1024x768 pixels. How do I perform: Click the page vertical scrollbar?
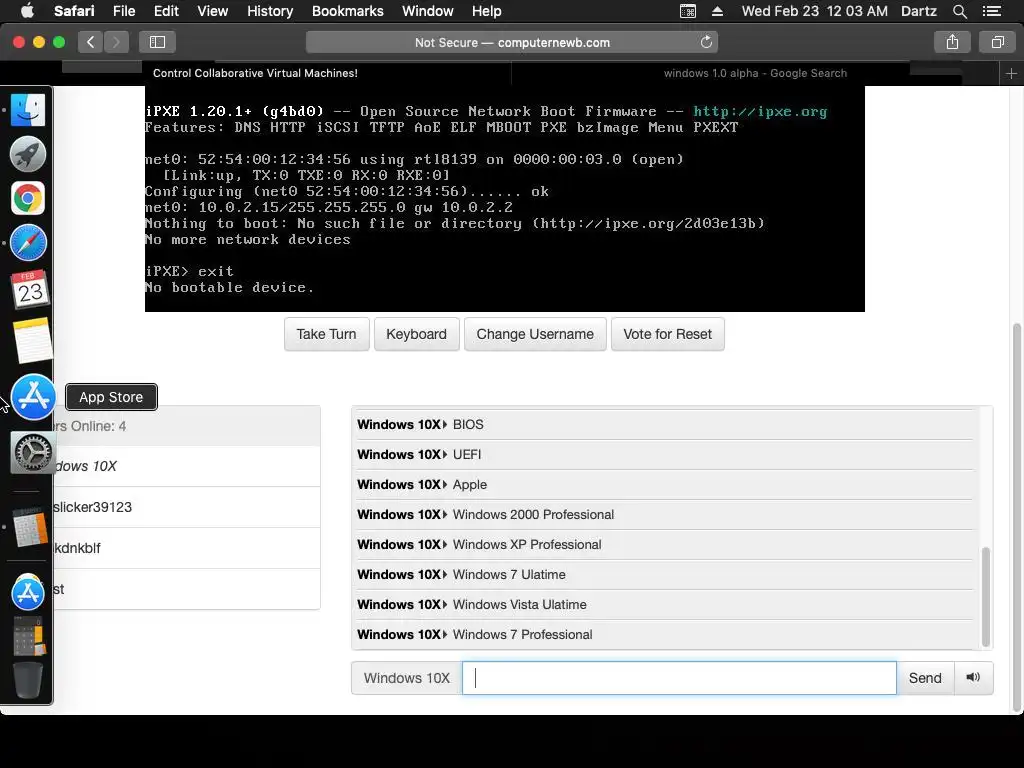pos(1016,516)
